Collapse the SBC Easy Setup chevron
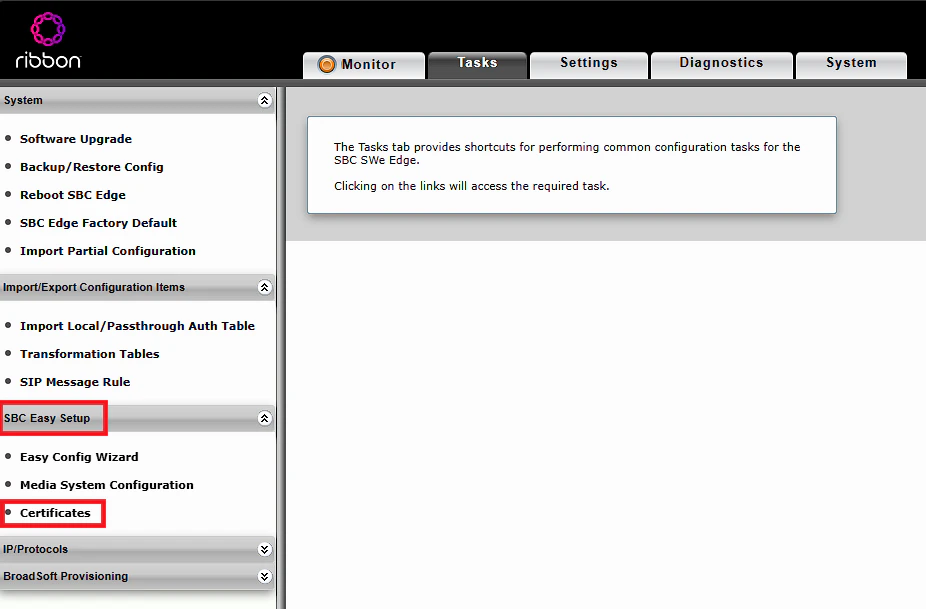 click(x=265, y=418)
